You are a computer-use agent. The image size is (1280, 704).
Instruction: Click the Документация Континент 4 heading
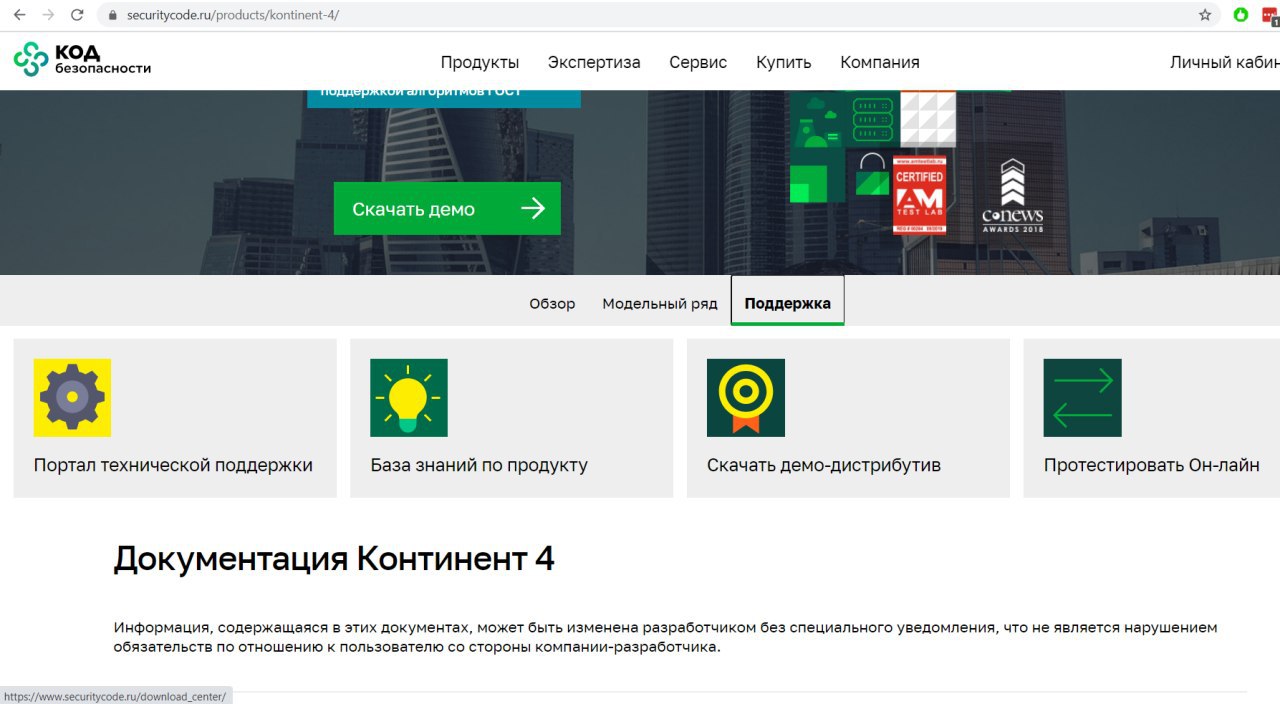[334, 558]
